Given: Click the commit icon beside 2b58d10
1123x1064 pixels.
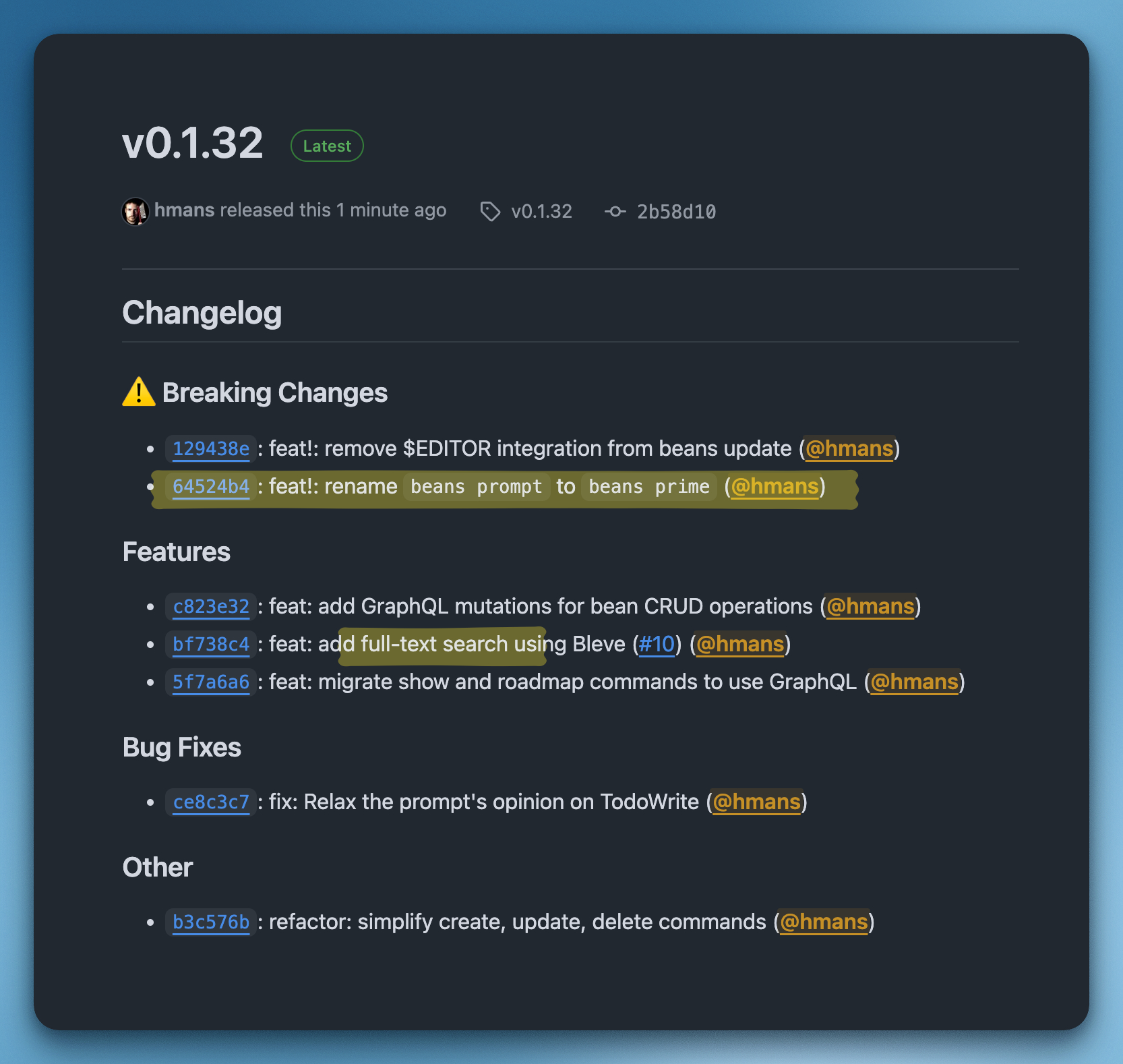Looking at the screenshot, I should point(615,212).
